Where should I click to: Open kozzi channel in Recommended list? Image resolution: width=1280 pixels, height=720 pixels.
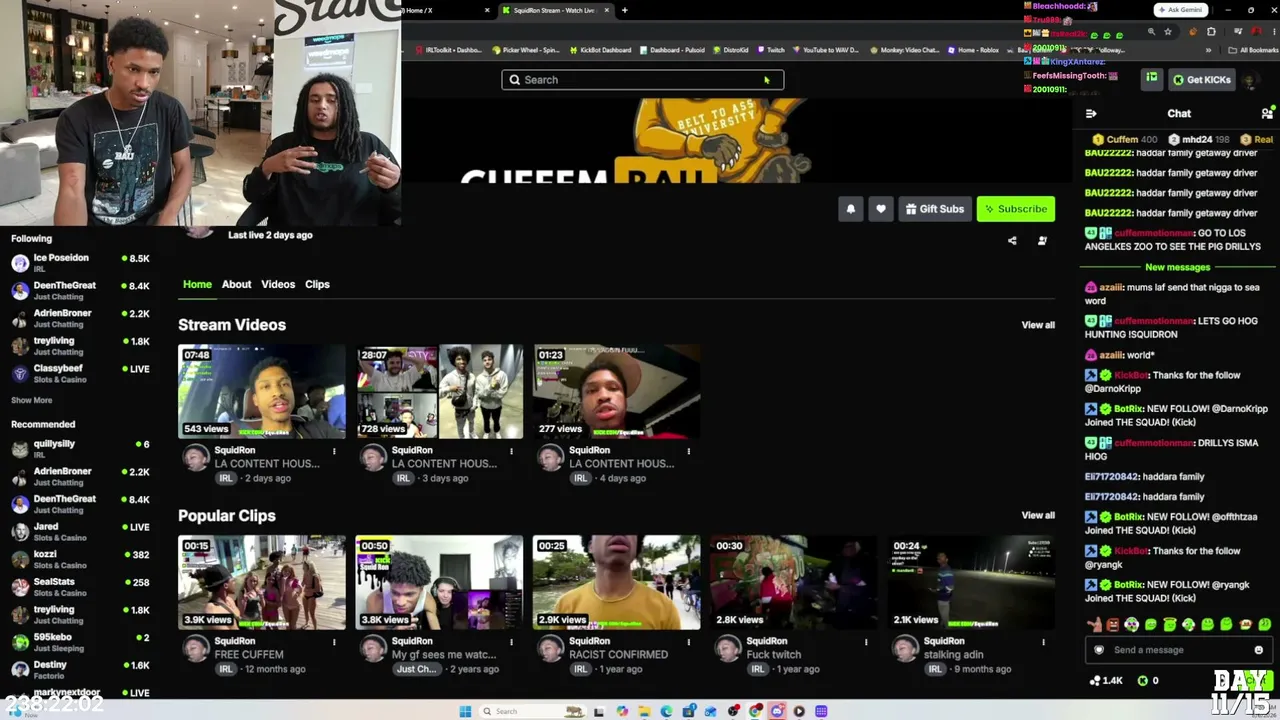point(80,559)
